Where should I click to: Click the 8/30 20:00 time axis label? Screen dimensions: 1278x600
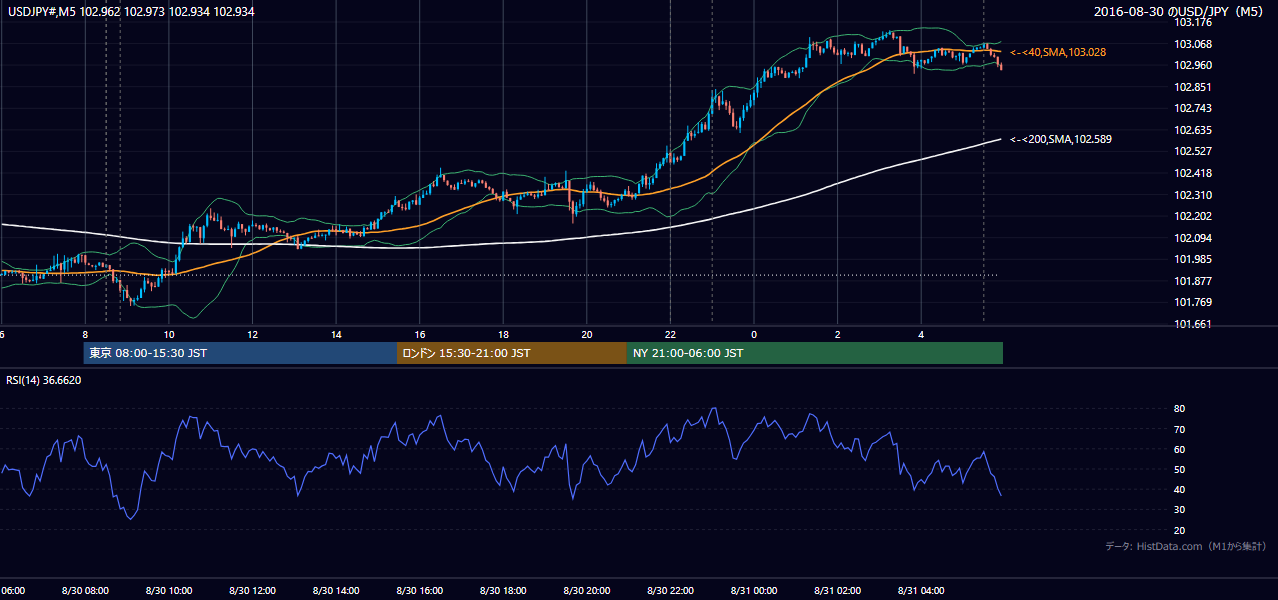click(587, 591)
